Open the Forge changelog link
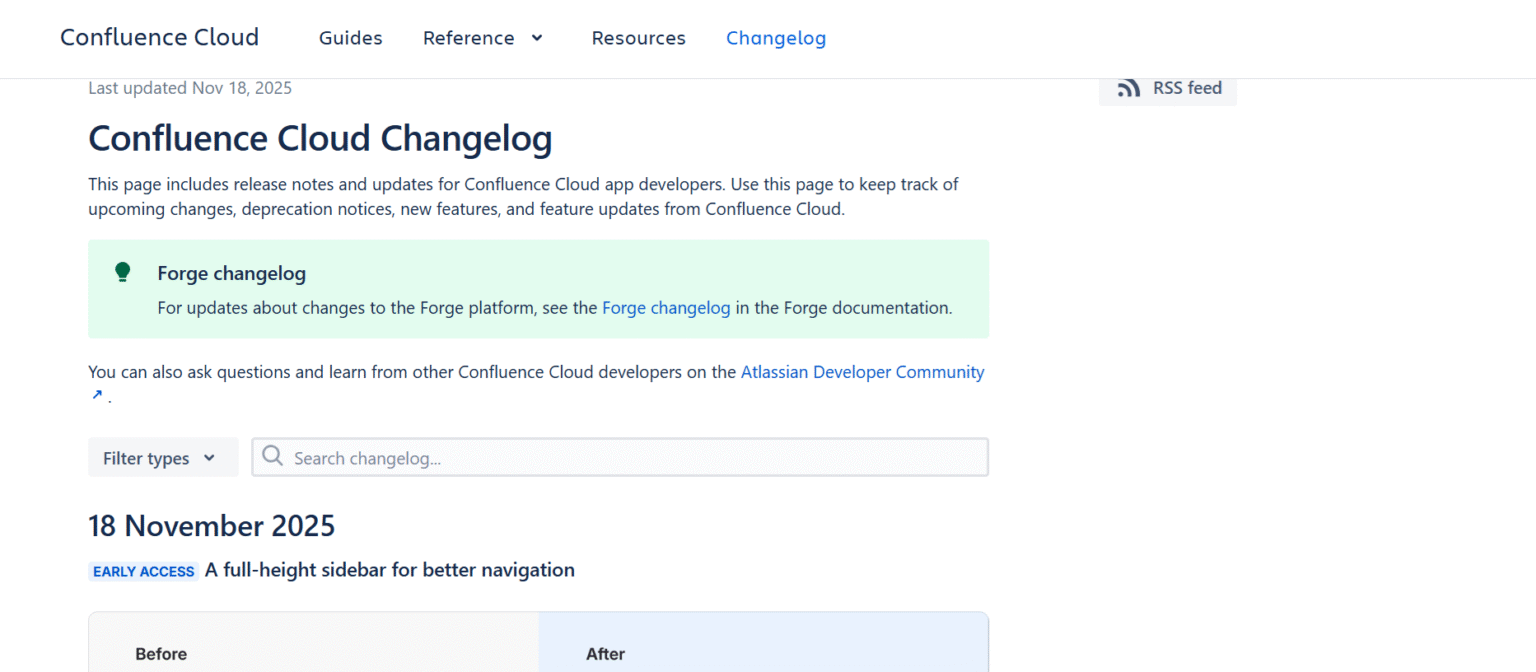The image size is (1536, 672). (x=666, y=307)
